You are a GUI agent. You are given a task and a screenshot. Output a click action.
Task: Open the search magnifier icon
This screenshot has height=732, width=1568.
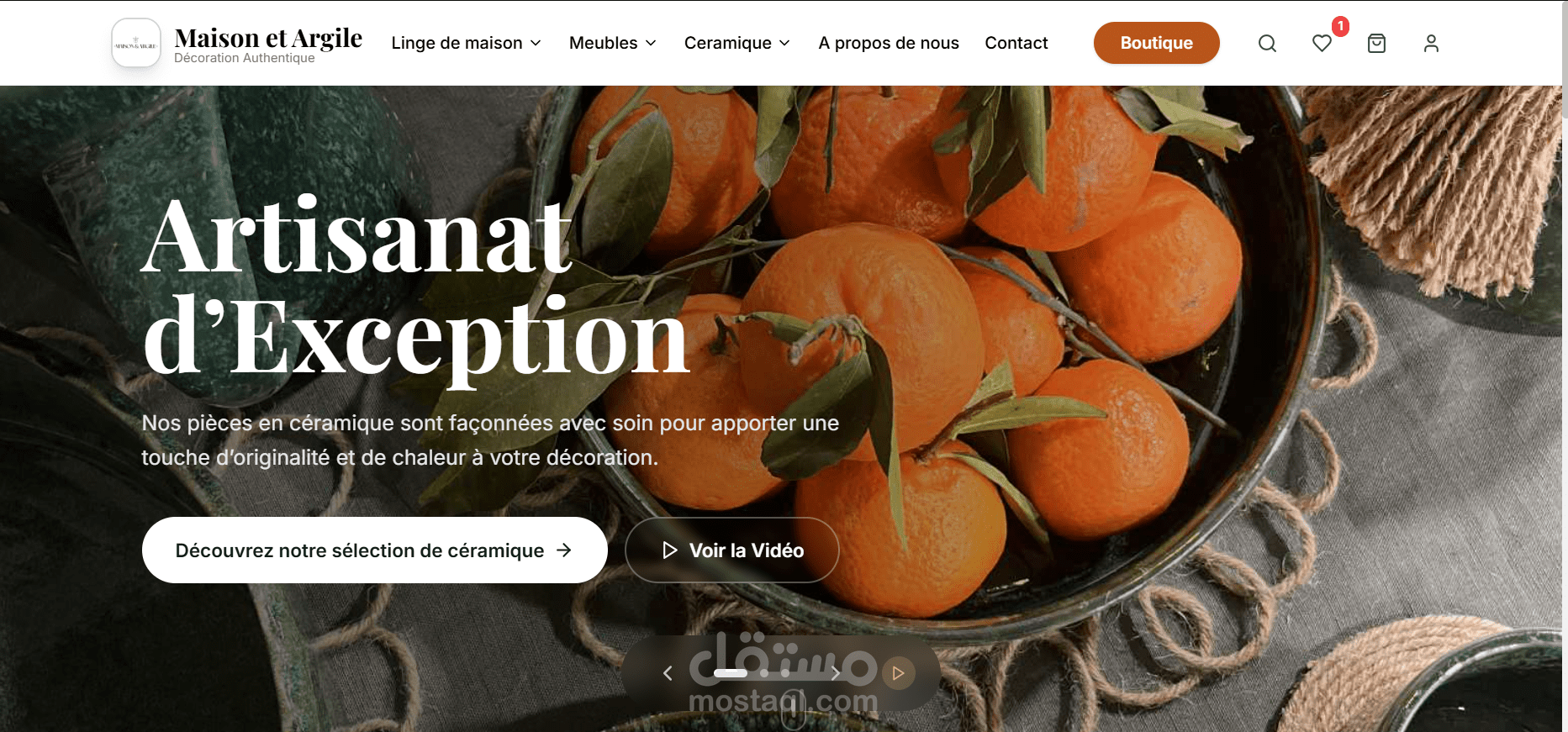(x=1267, y=43)
